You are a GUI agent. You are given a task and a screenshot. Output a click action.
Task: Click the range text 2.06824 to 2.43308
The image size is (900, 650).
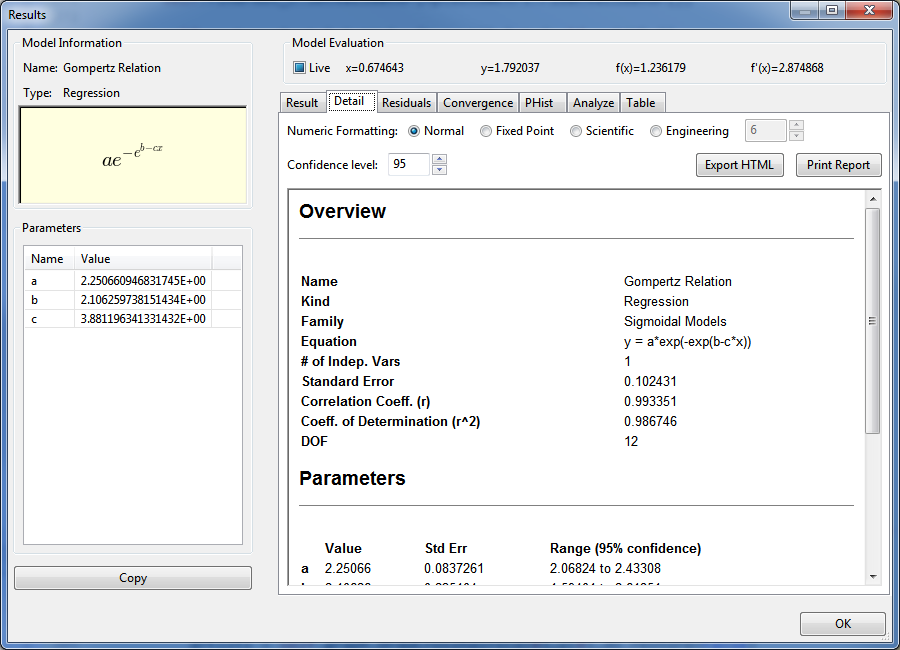tap(605, 568)
